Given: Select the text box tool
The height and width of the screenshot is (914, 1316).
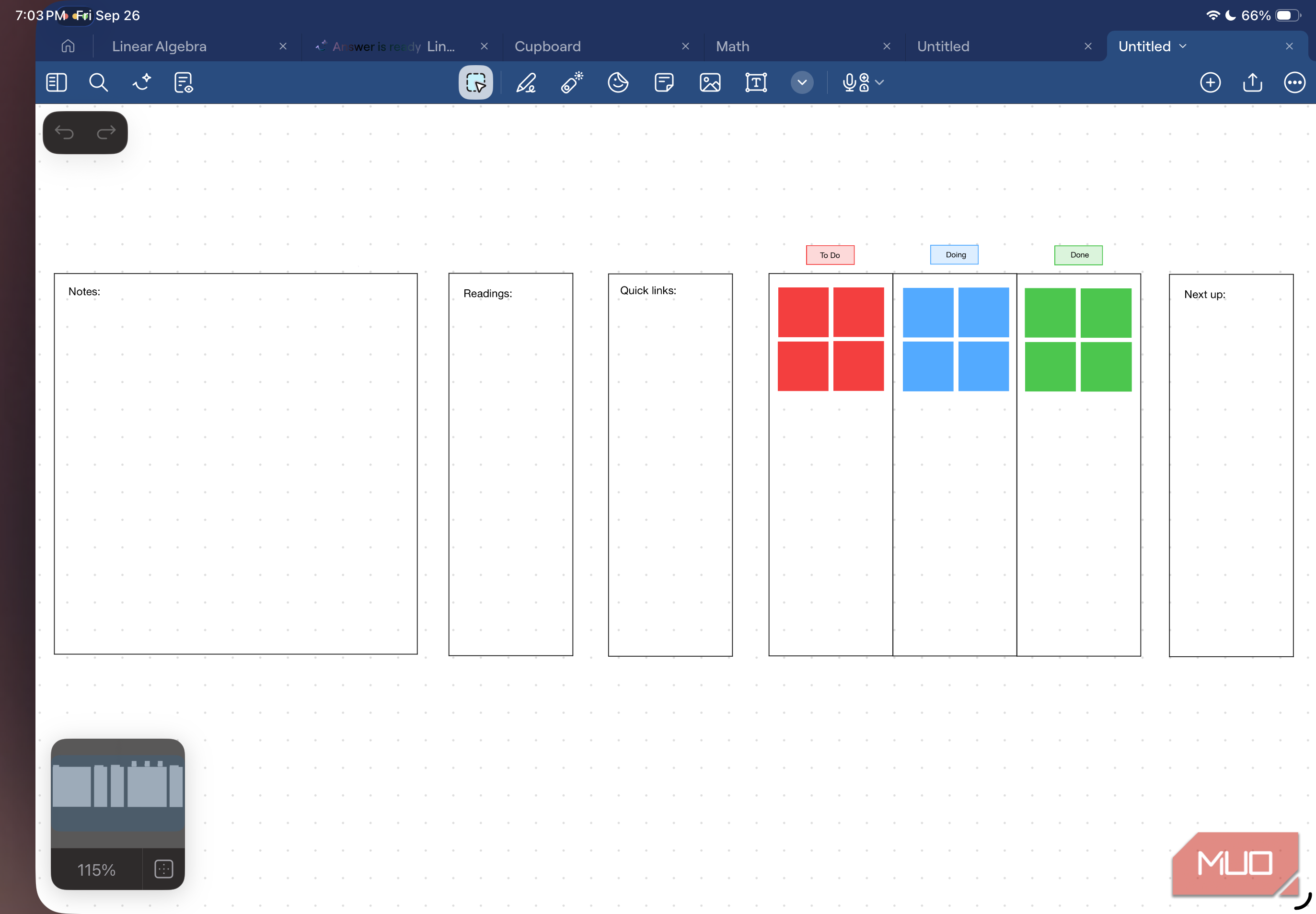Looking at the screenshot, I should [x=756, y=82].
